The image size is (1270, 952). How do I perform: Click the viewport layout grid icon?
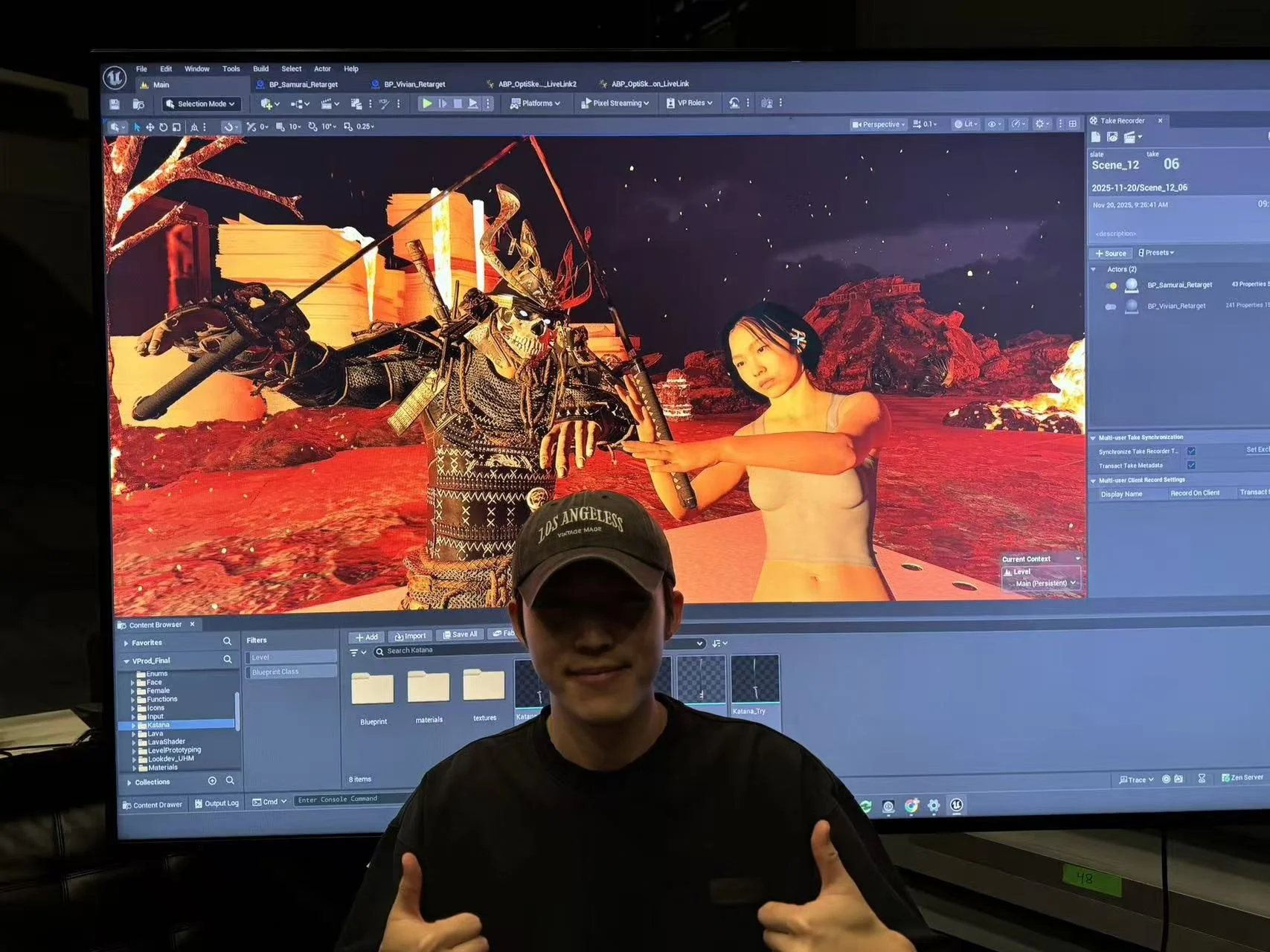pyautogui.click(x=1073, y=124)
